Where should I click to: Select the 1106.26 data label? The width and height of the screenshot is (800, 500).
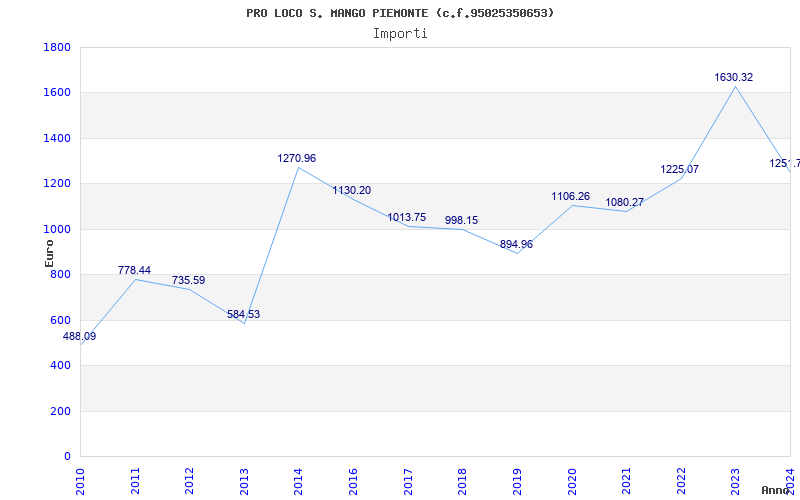[570, 196]
